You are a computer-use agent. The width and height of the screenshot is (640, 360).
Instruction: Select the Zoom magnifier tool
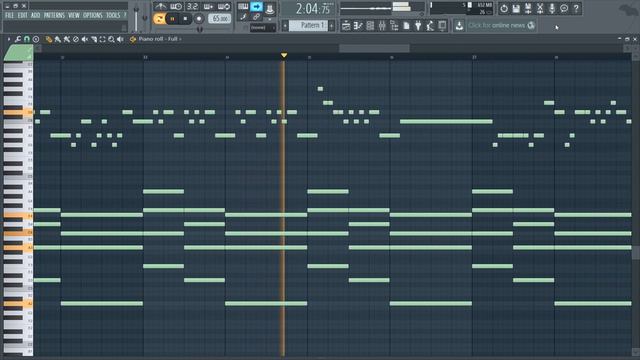pyautogui.click(x=111, y=39)
